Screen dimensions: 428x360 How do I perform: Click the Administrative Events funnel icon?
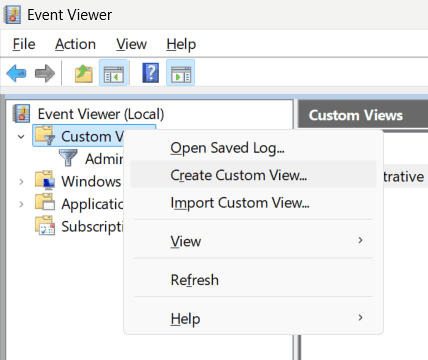coord(68,158)
